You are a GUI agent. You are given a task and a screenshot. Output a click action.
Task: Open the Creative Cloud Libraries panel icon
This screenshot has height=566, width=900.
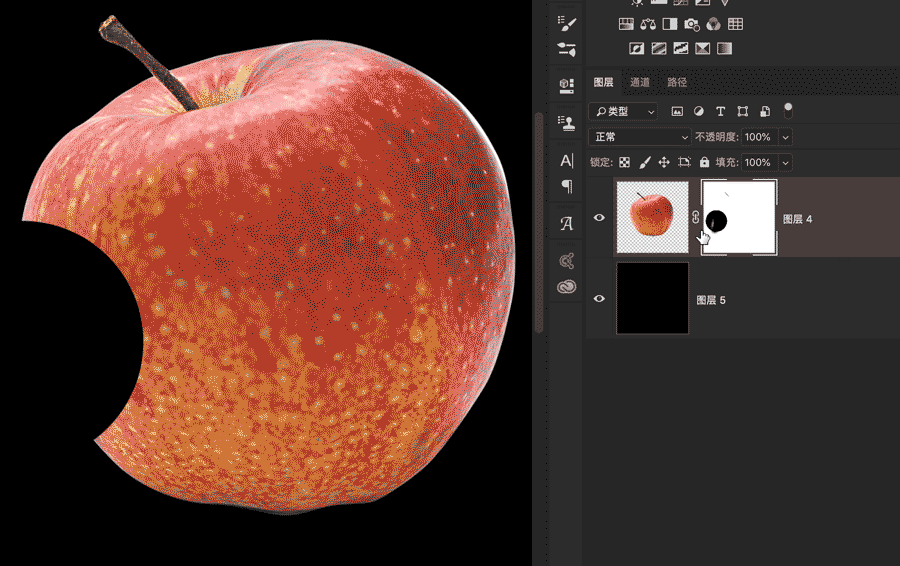tap(567, 286)
